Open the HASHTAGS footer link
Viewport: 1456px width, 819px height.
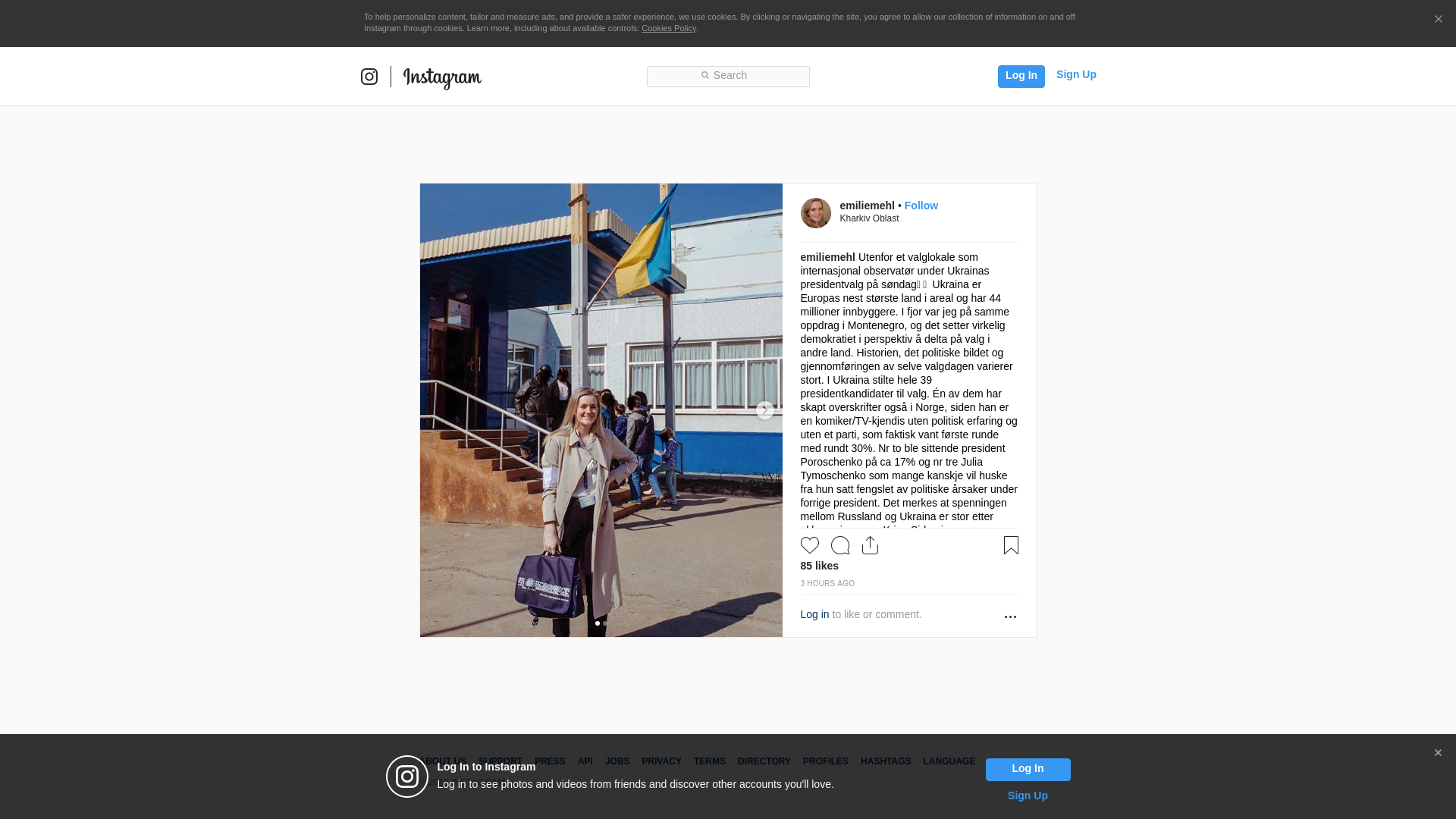(885, 761)
